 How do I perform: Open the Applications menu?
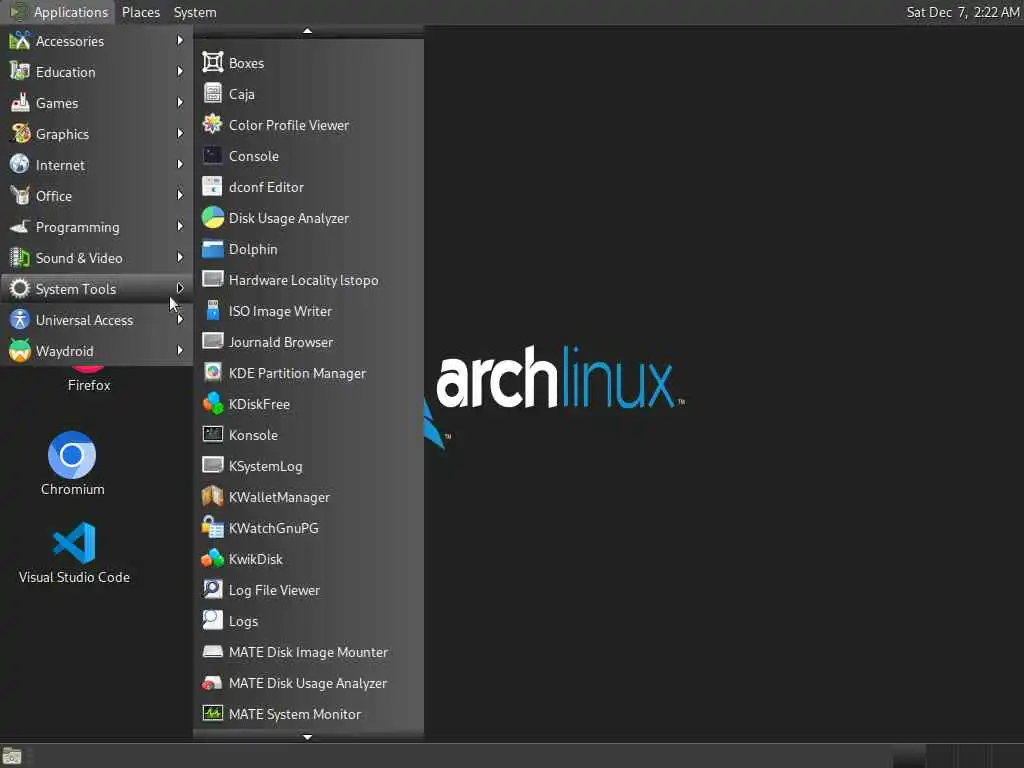point(59,12)
